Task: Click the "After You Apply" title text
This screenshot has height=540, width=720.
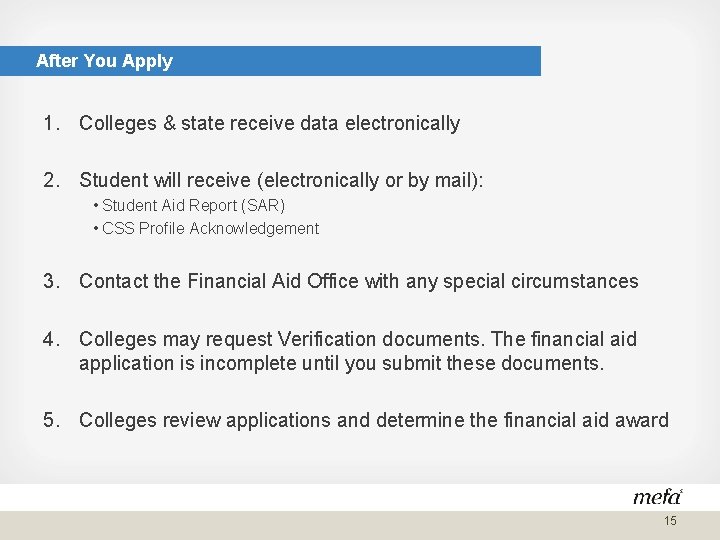Action: click(104, 61)
